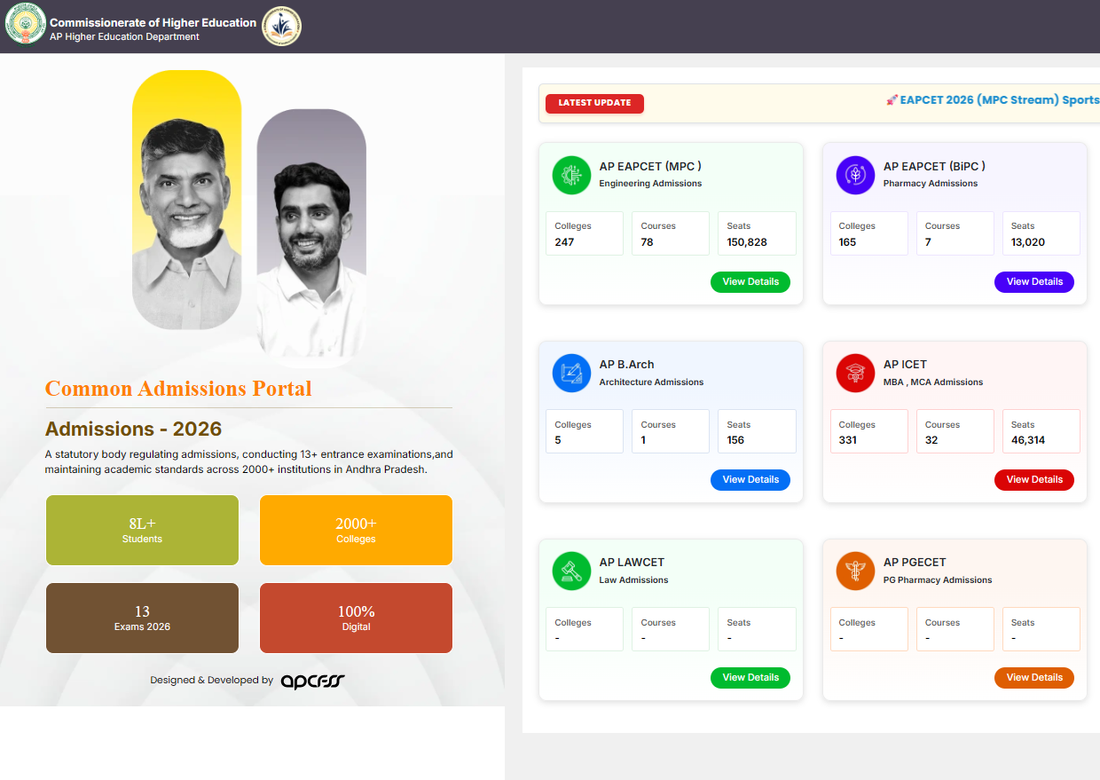1100x780 pixels.
Task: Select the 100% Digital stat tile
Action: click(x=356, y=618)
